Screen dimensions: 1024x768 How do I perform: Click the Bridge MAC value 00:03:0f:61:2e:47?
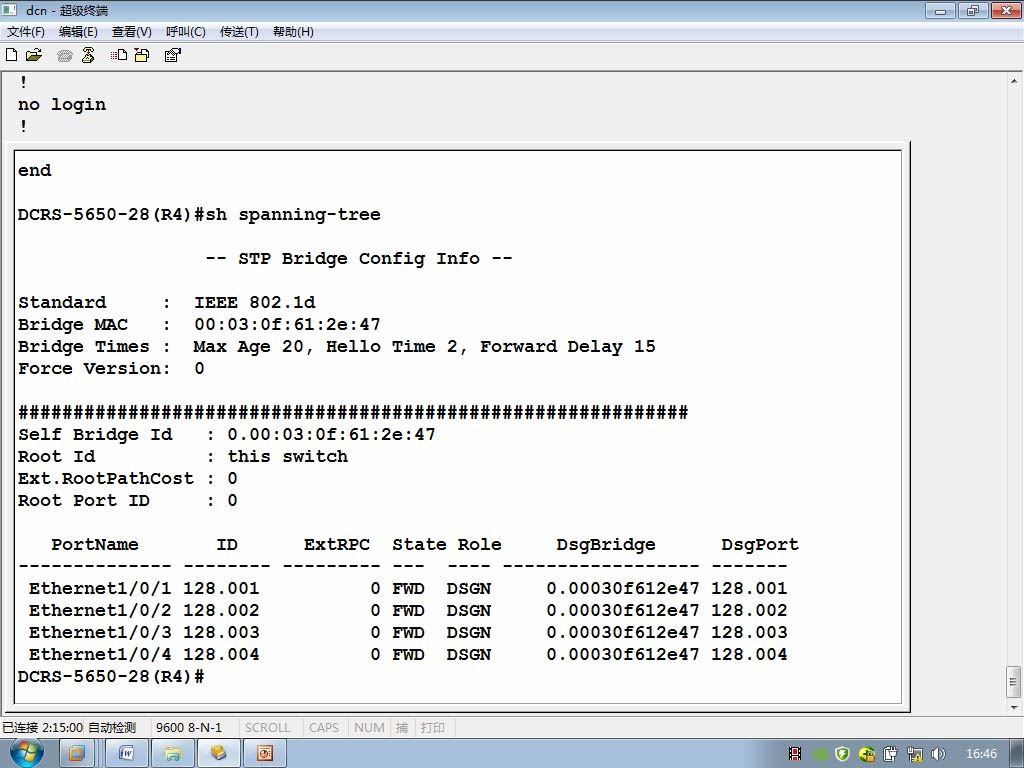point(287,325)
